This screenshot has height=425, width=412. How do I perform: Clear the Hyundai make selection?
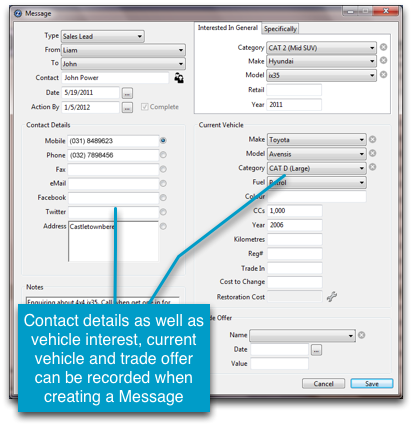tap(383, 60)
